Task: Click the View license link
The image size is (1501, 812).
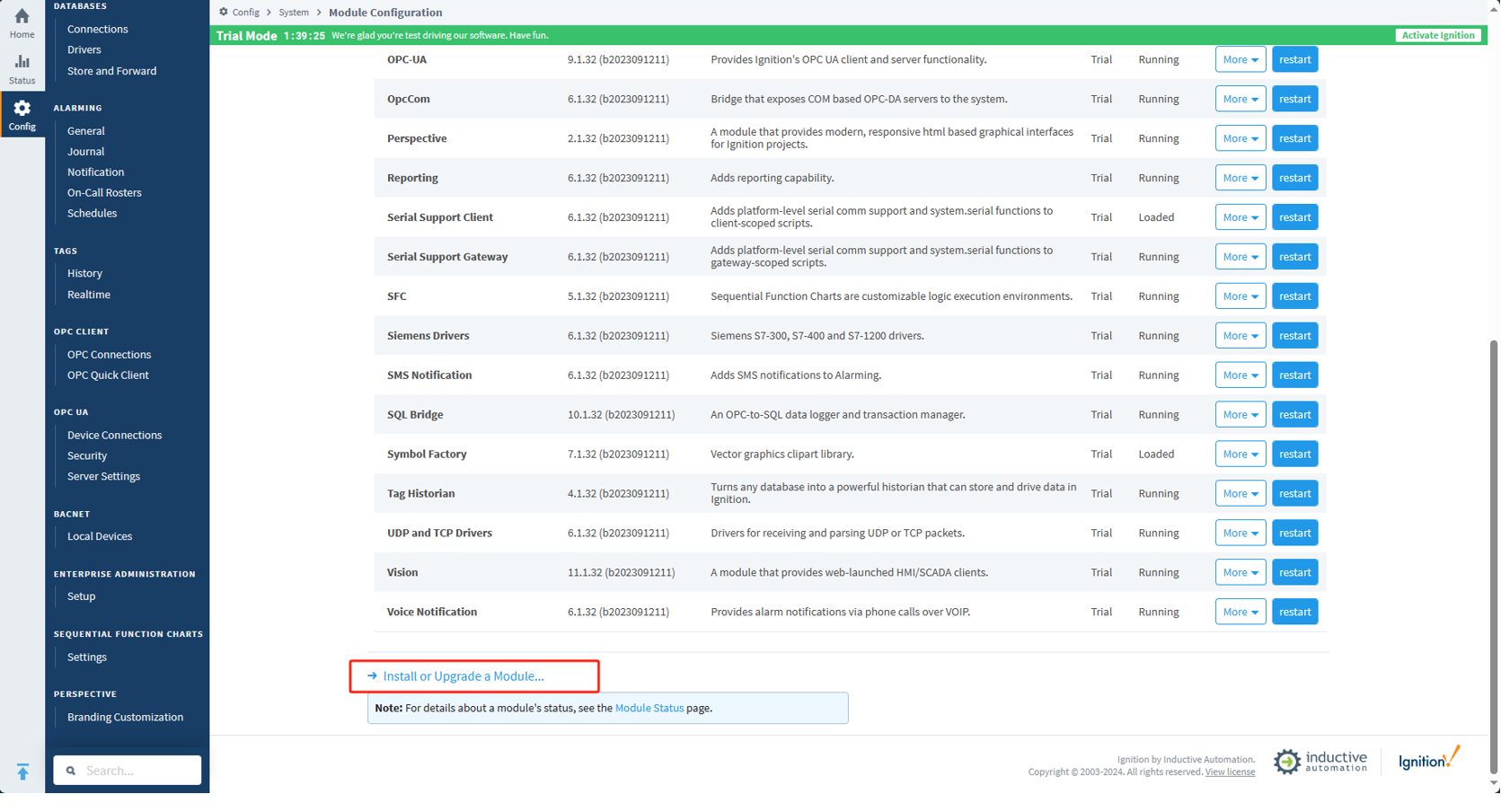Action: (1230, 772)
